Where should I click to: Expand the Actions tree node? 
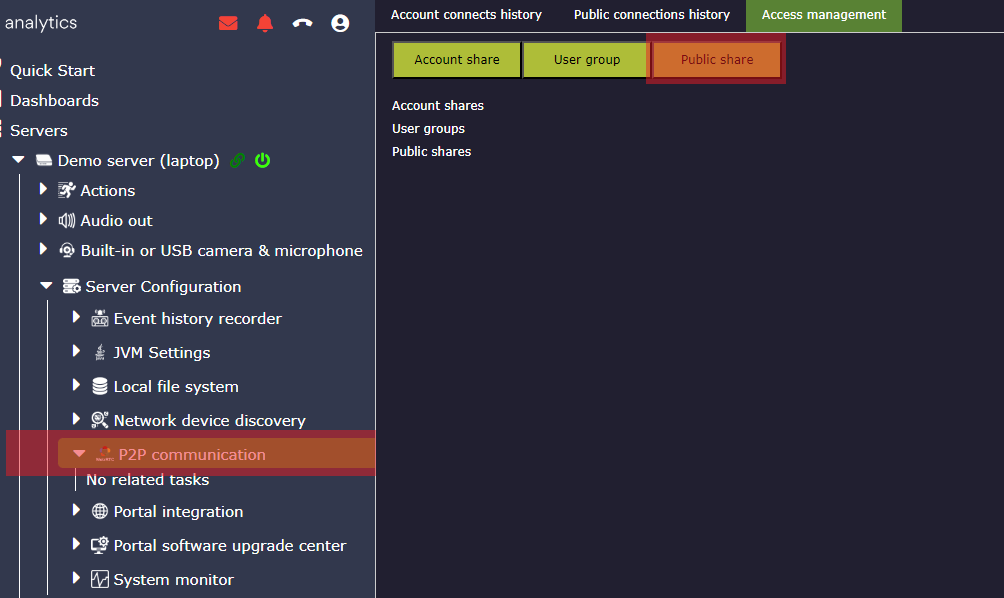click(43, 189)
